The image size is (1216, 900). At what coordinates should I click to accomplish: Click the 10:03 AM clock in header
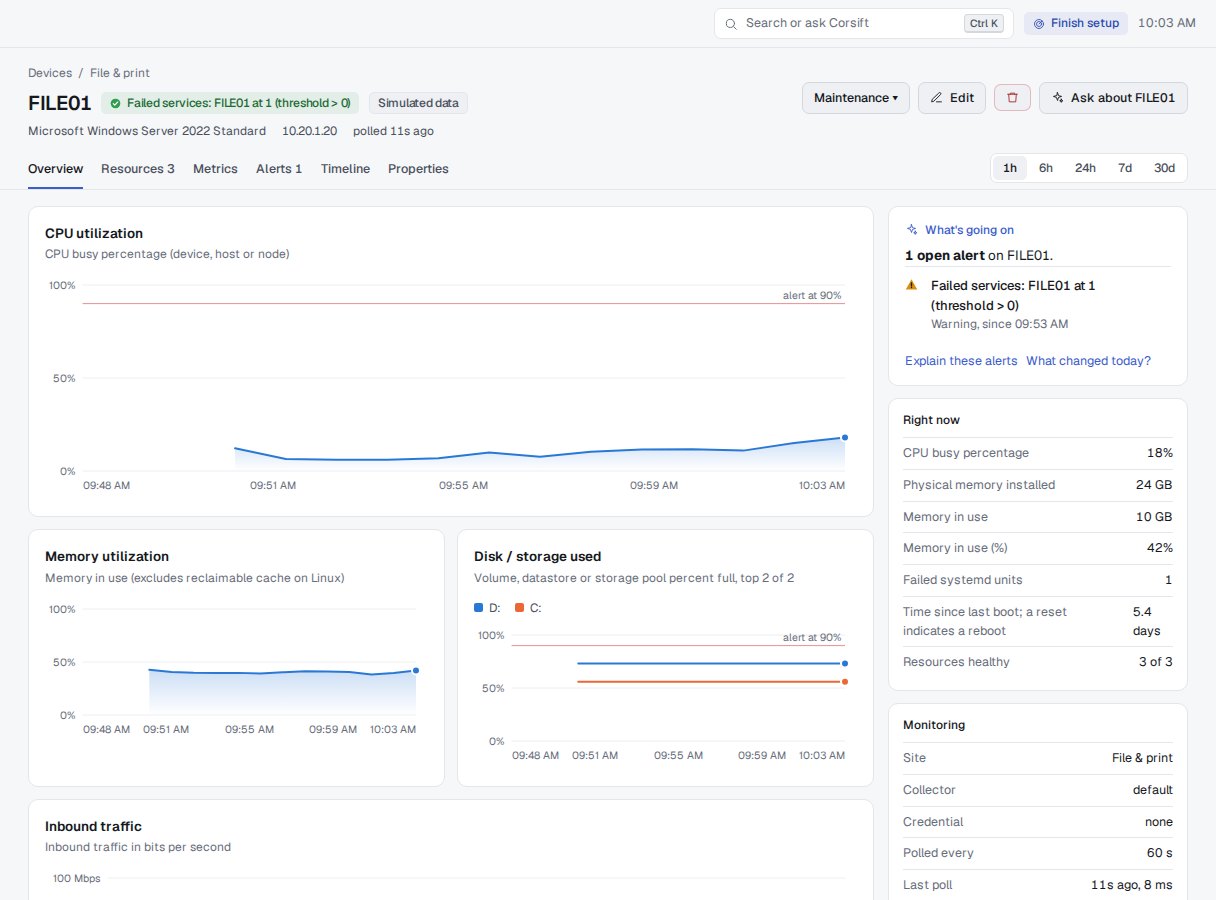1167,23
